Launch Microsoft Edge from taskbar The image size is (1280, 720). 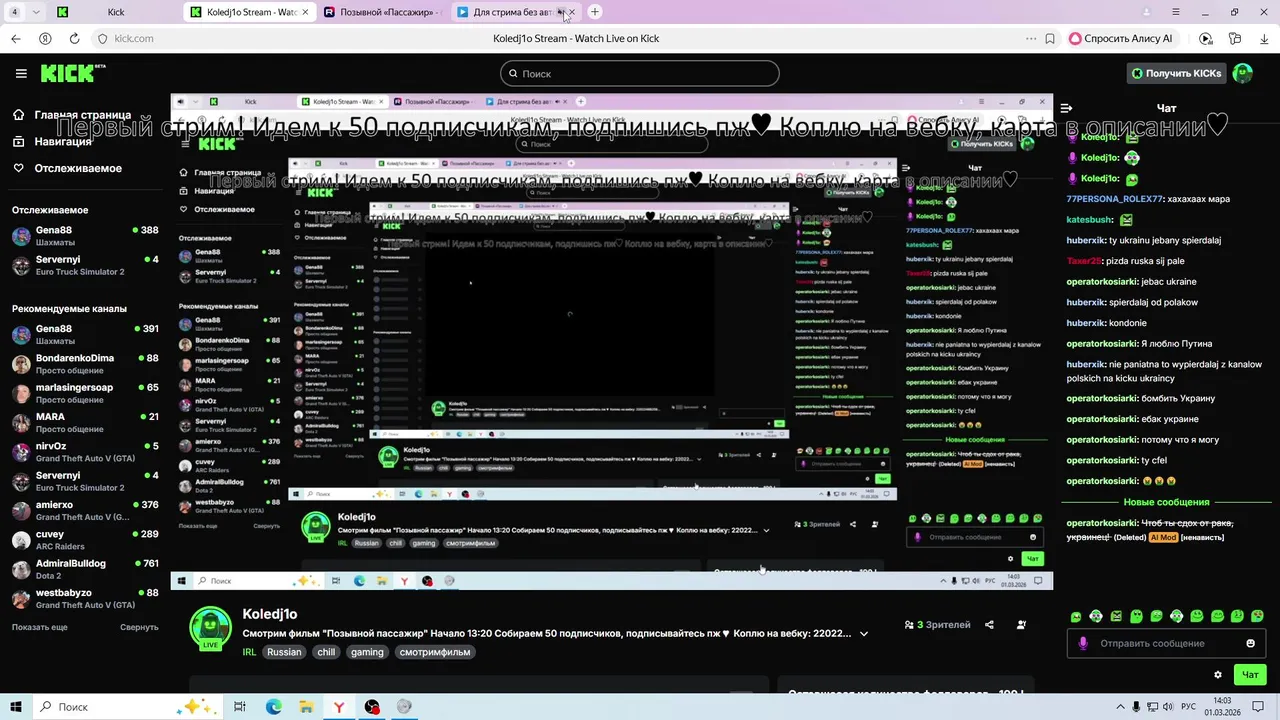(x=273, y=707)
